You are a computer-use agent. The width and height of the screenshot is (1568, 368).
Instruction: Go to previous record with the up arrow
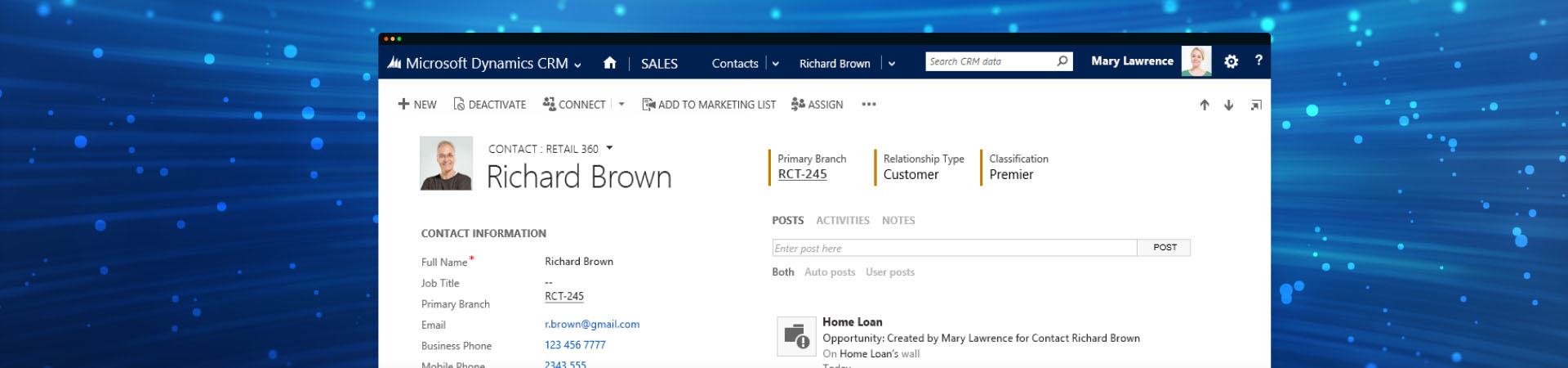[x=1205, y=105]
